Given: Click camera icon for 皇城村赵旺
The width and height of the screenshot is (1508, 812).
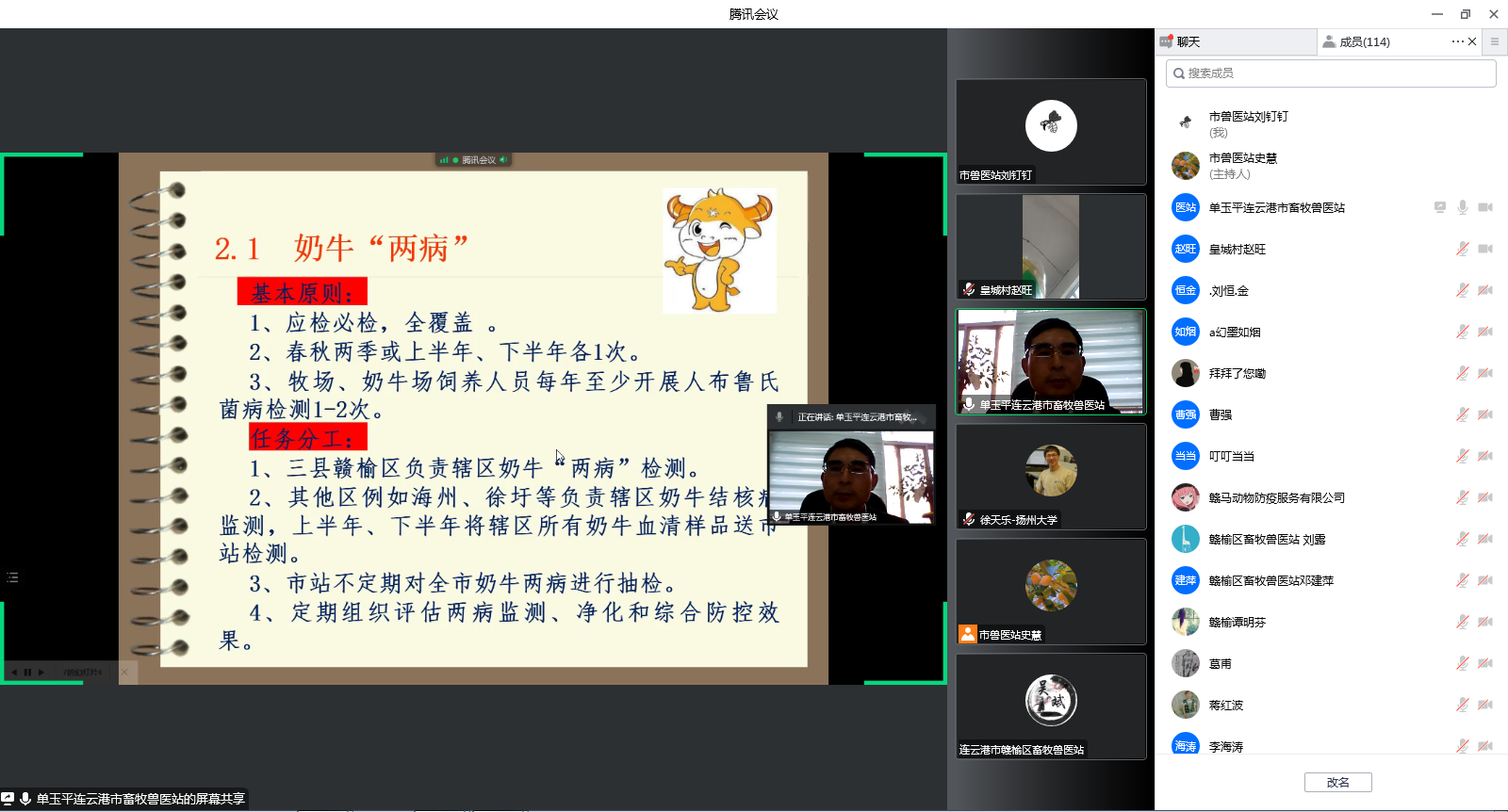Looking at the screenshot, I should coord(1485,249).
